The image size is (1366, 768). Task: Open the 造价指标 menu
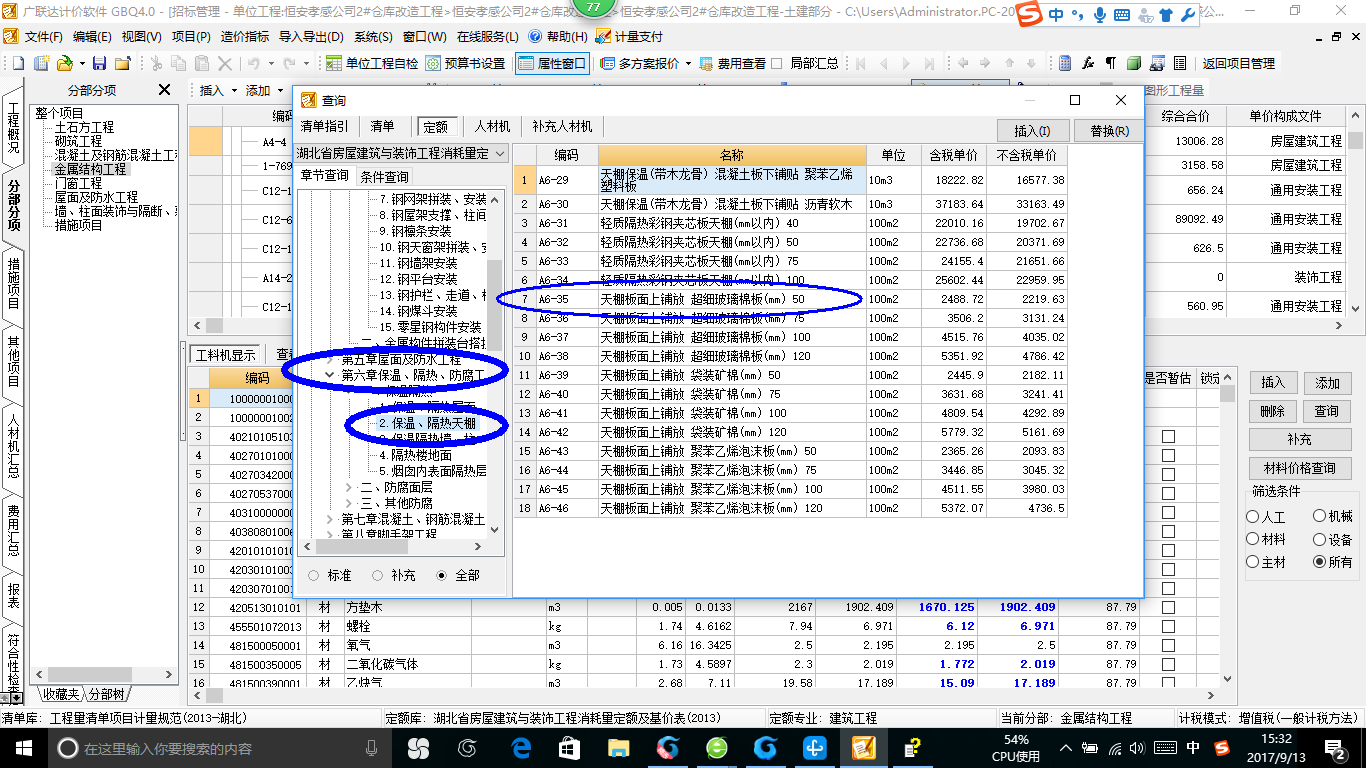244,36
